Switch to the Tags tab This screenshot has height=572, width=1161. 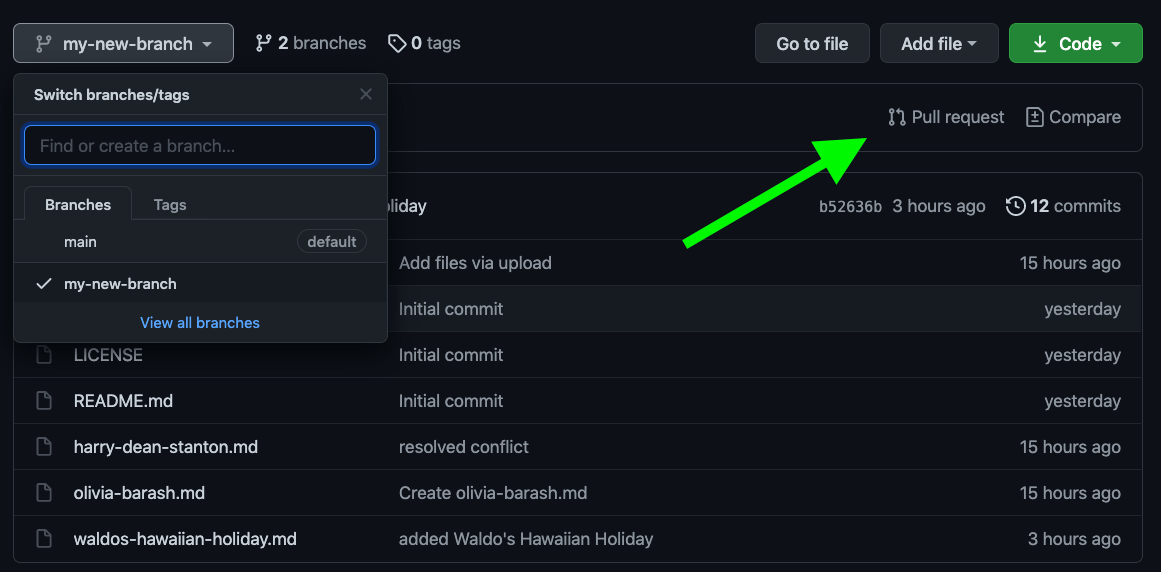coord(170,205)
